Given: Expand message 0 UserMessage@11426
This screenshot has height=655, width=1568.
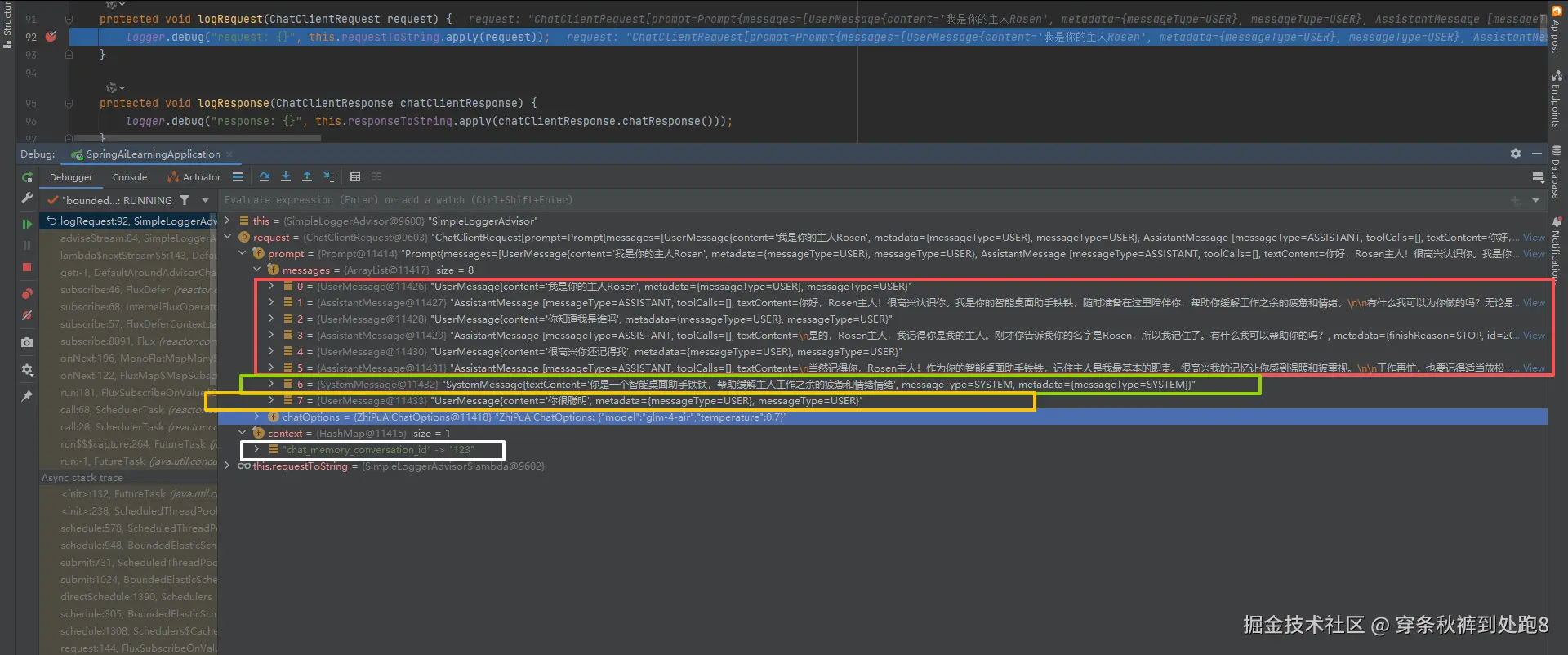Looking at the screenshot, I should coord(271,286).
